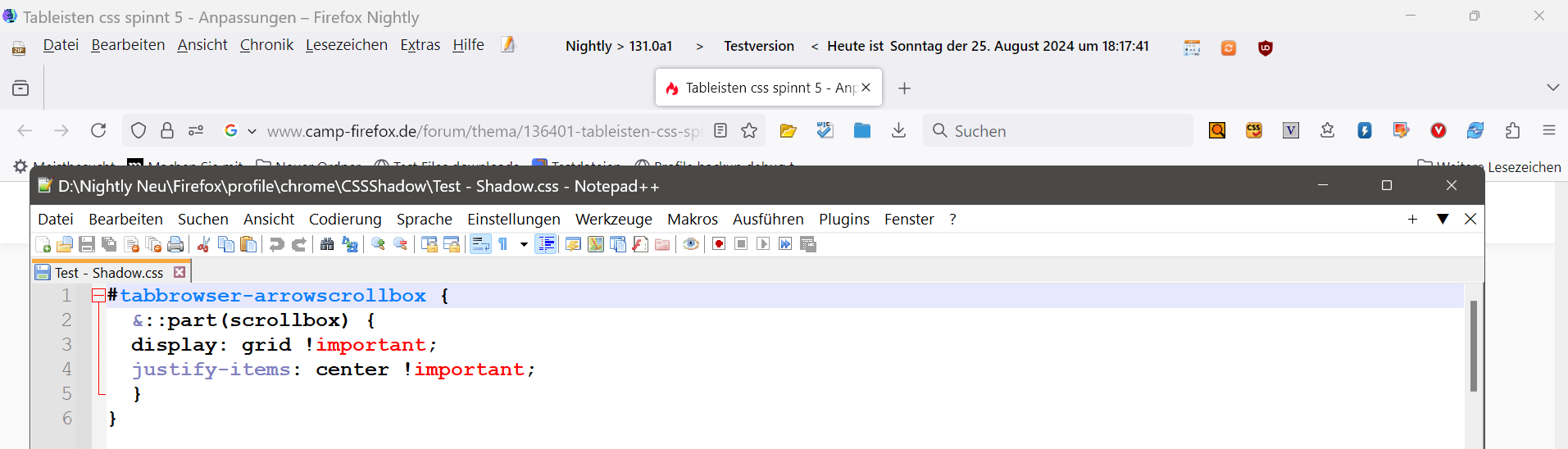Open Find with the binoculars icon

coord(327,244)
